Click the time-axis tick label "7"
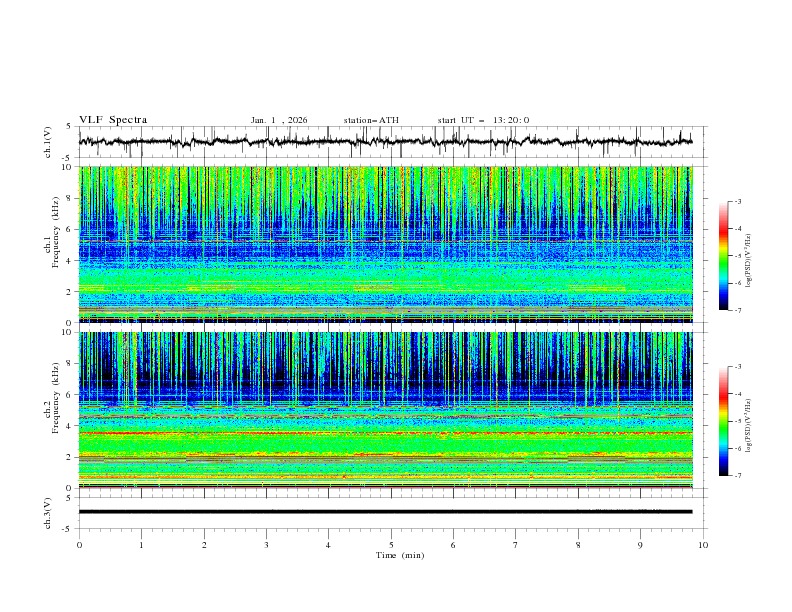This screenshot has width=792, height=612. tap(516, 545)
